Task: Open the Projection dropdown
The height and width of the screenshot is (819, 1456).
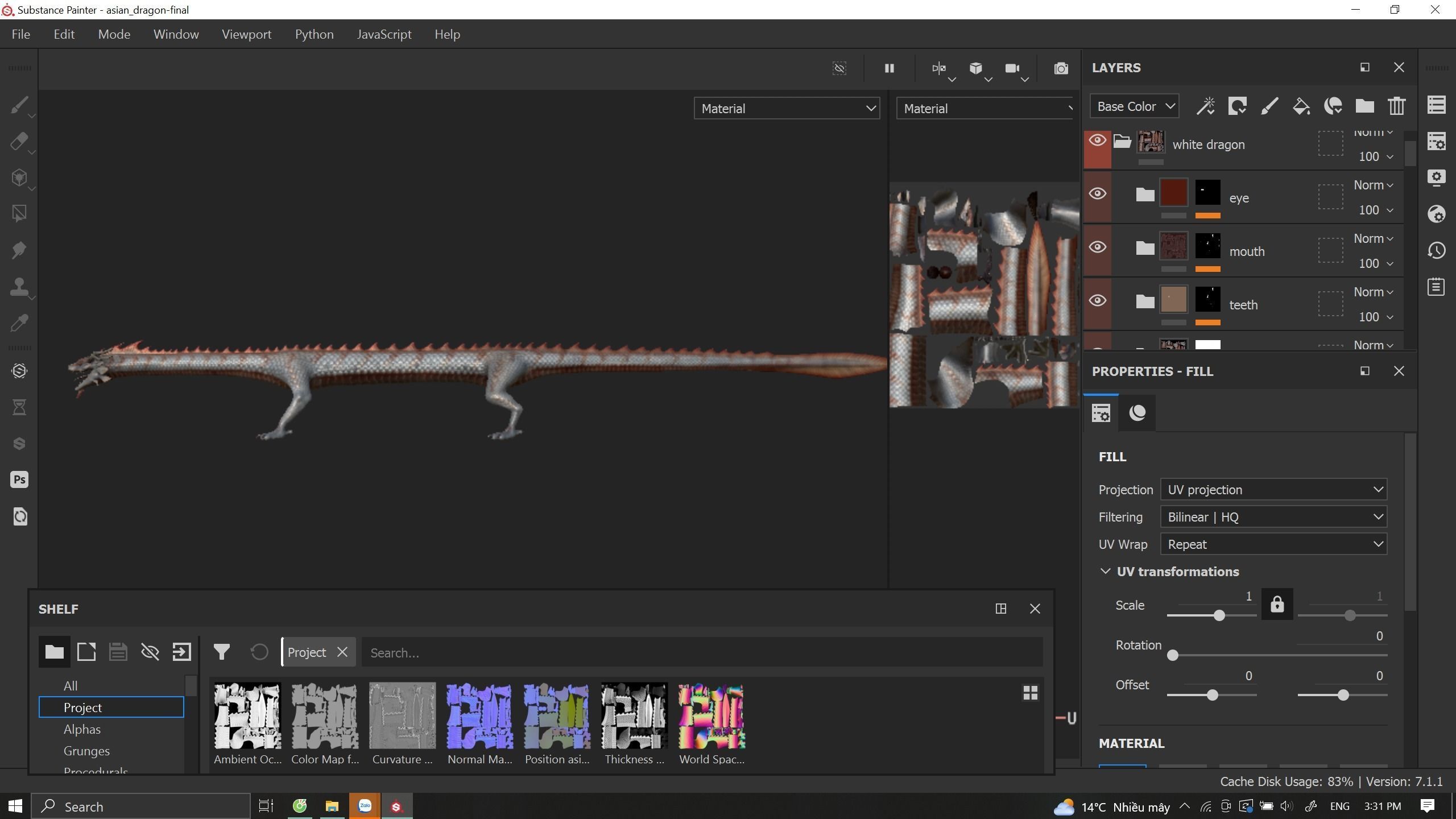Action: click(1273, 490)
